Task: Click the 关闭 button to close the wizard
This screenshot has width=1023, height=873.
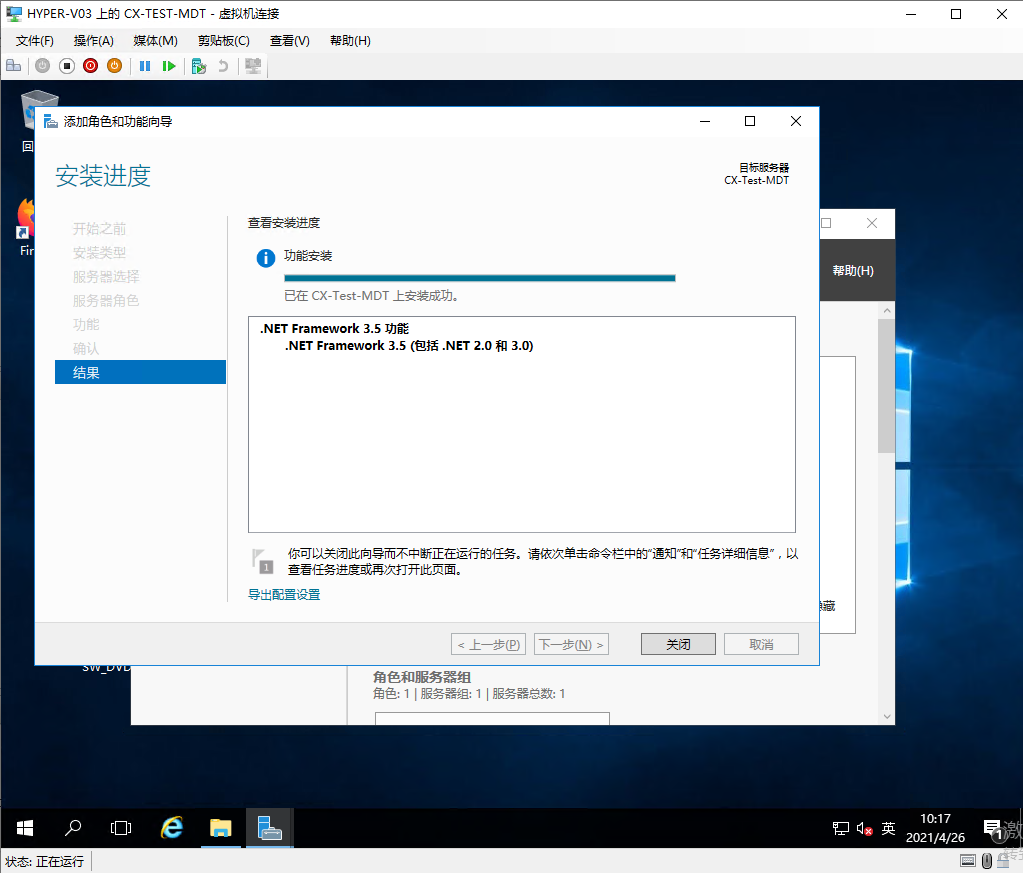Action: [678, 643]
